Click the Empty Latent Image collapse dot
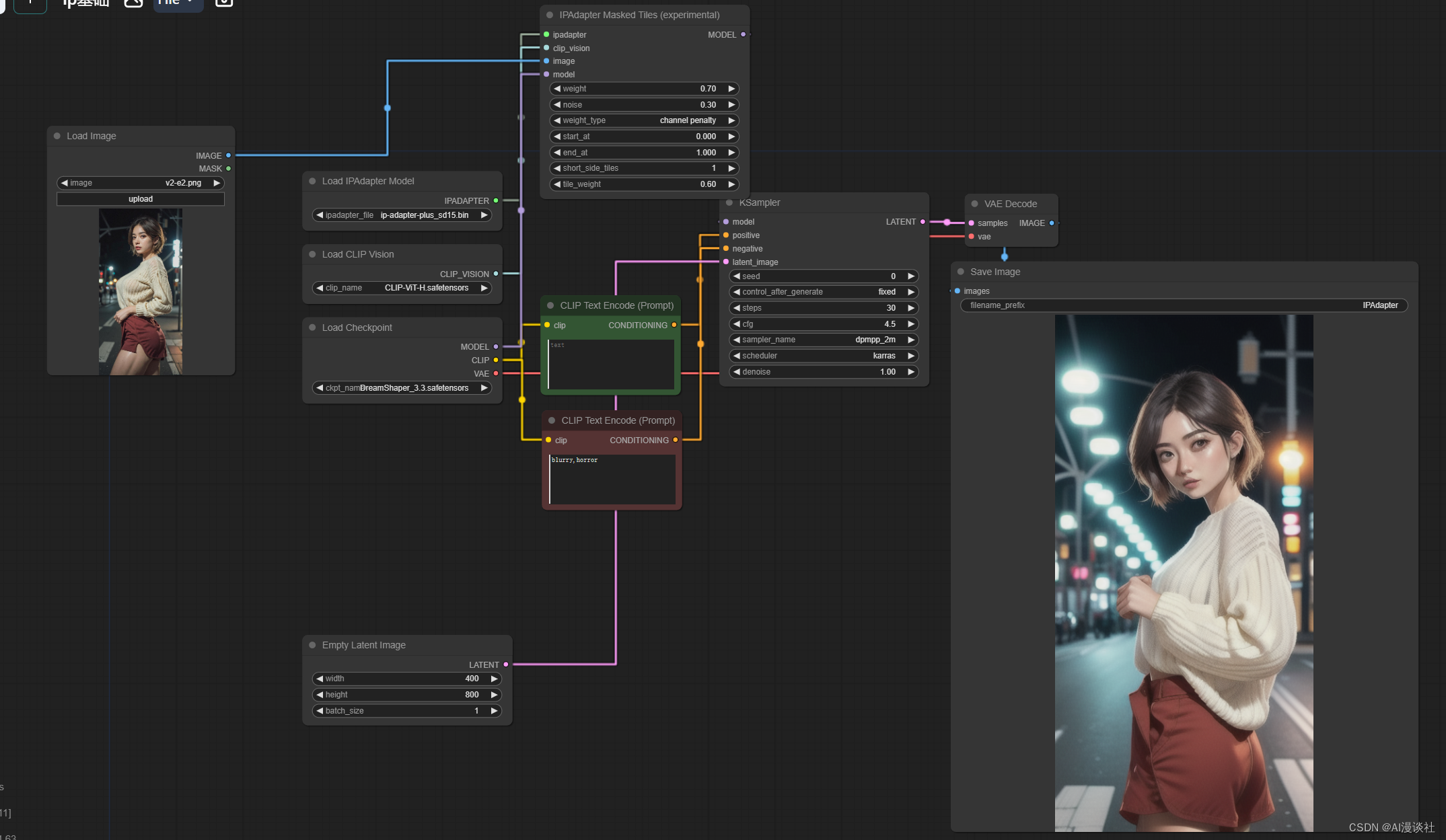This screenshot has height=840, width=1446. point(312,645)
